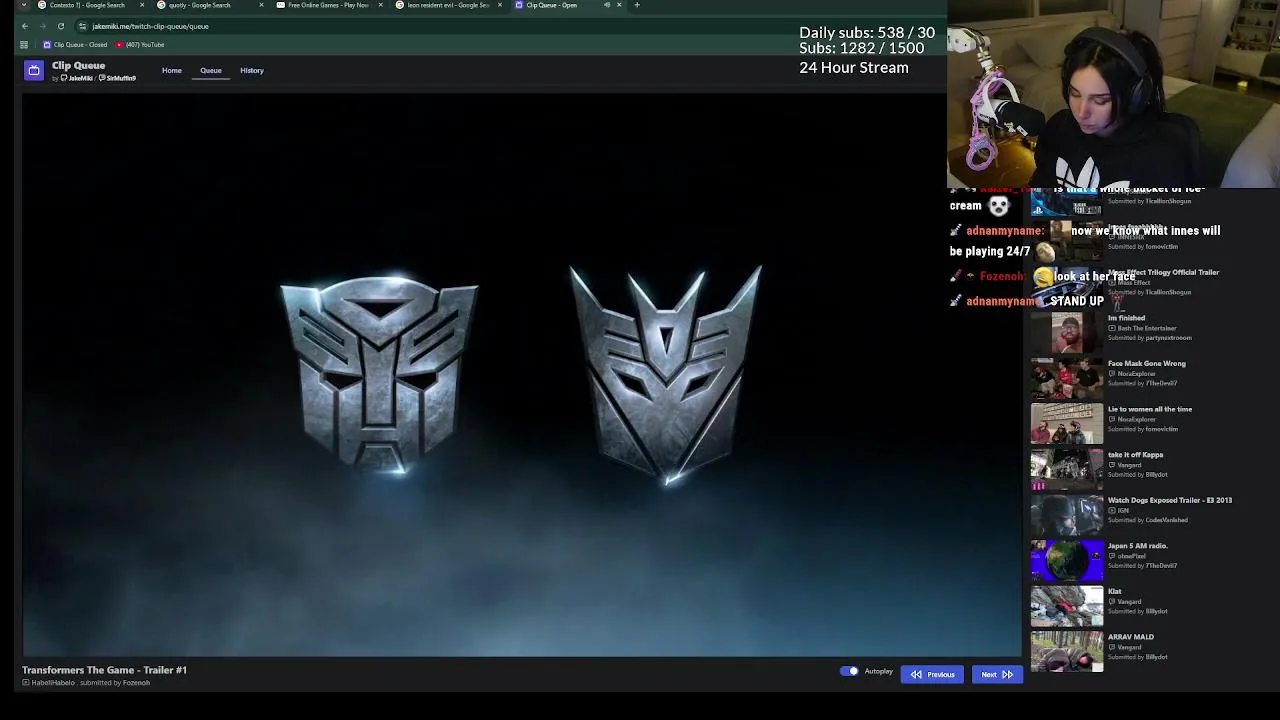The height and width of the screenshot is (720, 1280).
Task: Open the 'Japan 5 AM radio.' thumbnail
Action: [1067, 561]
